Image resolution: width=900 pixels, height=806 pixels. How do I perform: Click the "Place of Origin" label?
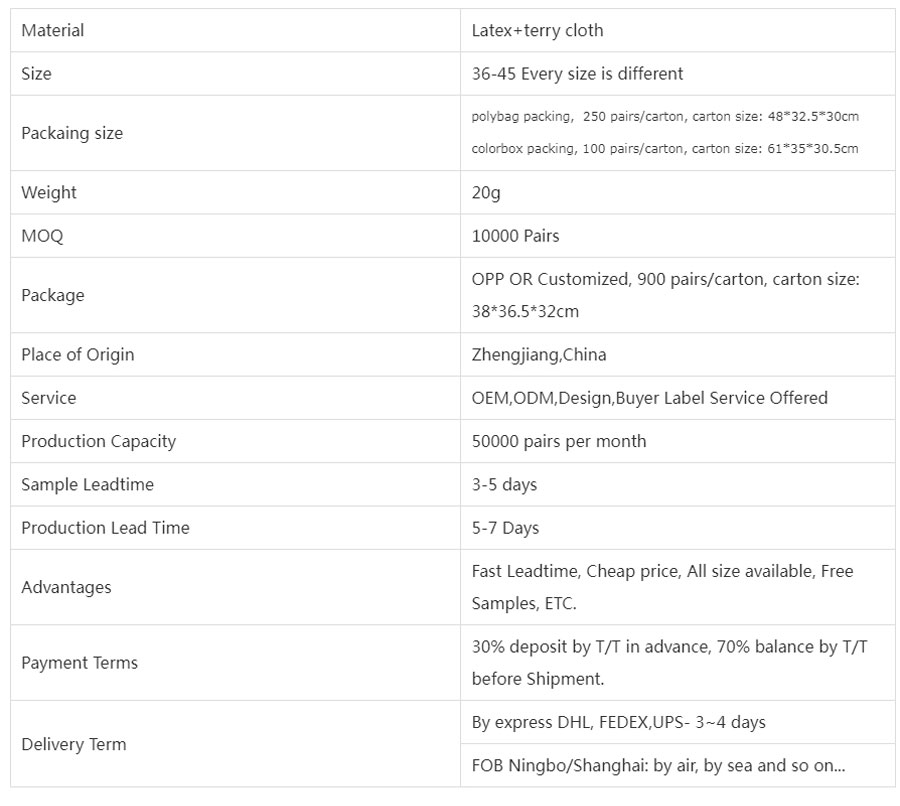(x=77, y=354)
